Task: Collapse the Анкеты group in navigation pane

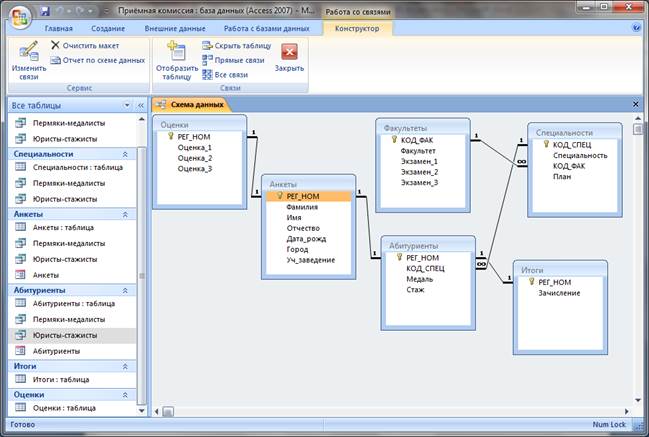Action: 125,214
